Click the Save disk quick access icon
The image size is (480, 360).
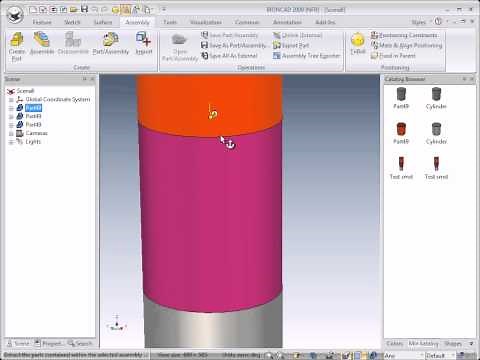coord(84,9)
